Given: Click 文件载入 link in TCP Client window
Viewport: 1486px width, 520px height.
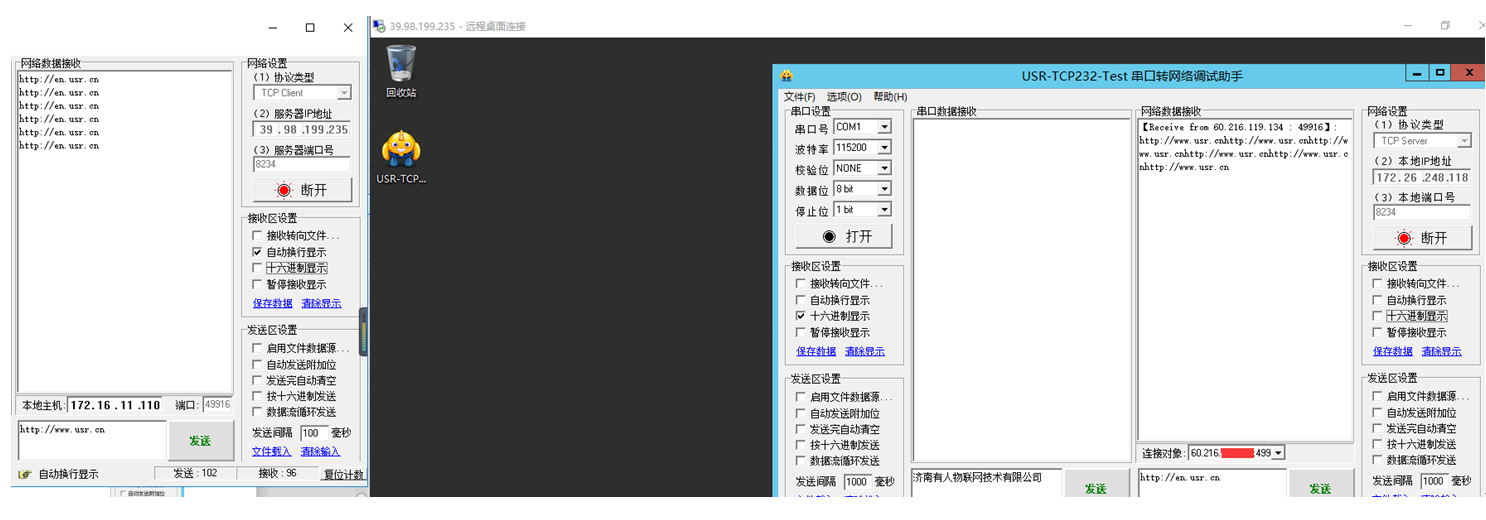Looking at the screenshot, I should [x=269, y=452].
